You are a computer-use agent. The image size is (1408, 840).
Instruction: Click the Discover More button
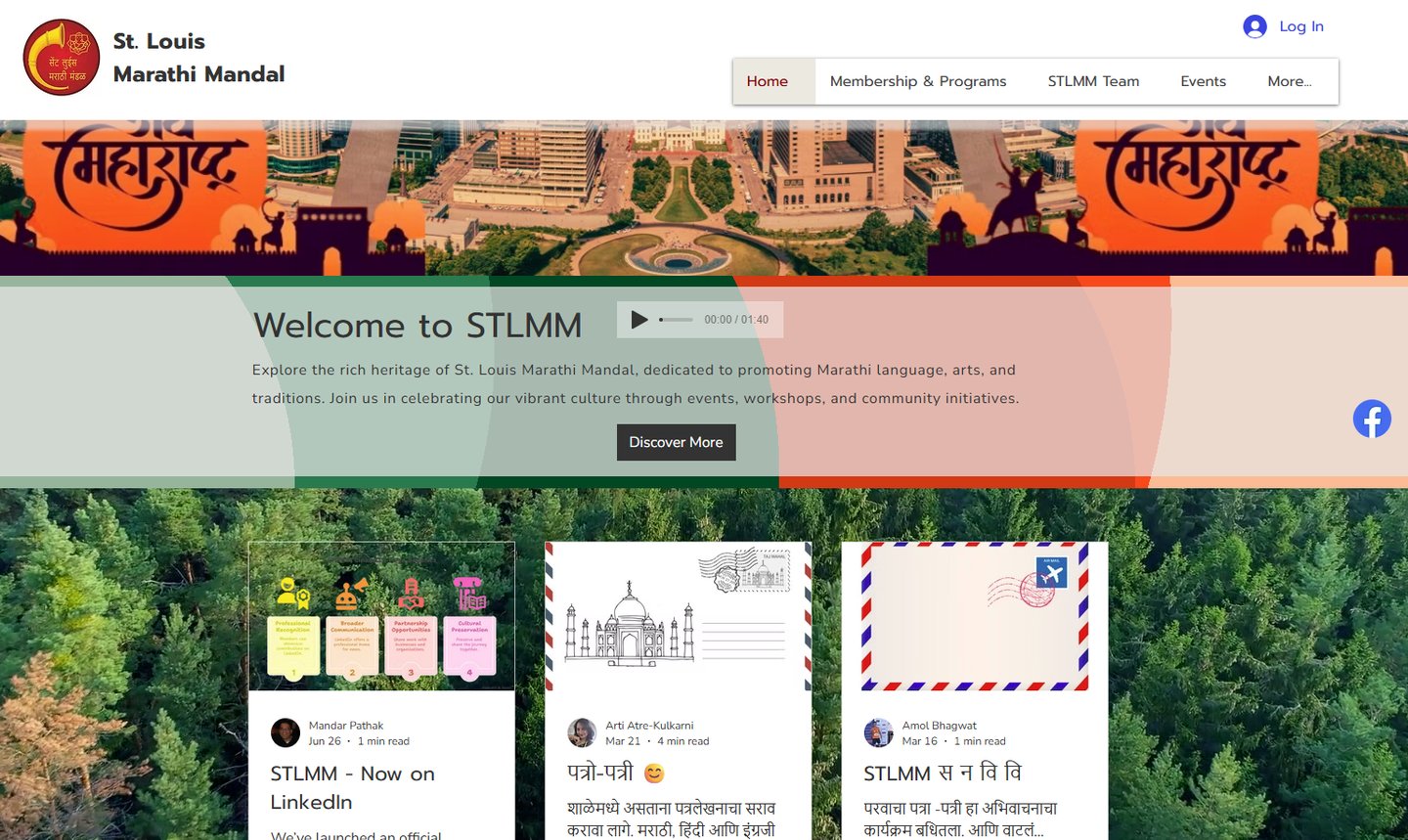coord(677,442)
